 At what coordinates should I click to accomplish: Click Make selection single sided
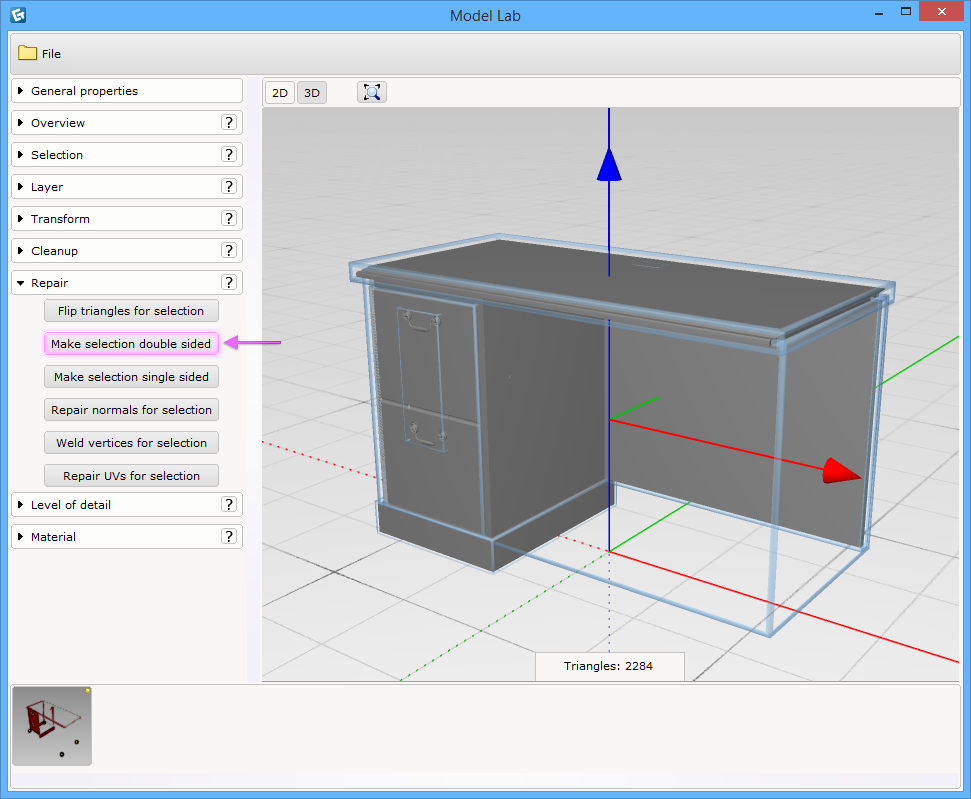tap(131, 377)
